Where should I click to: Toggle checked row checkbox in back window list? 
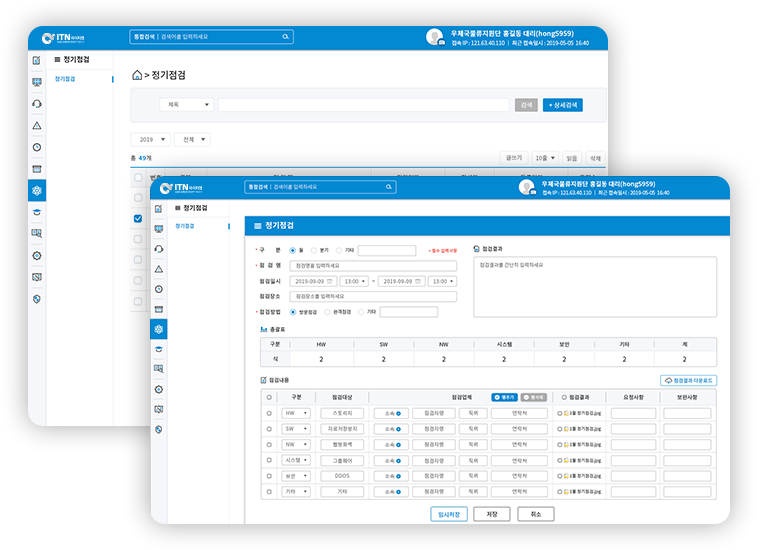(138, 219)
